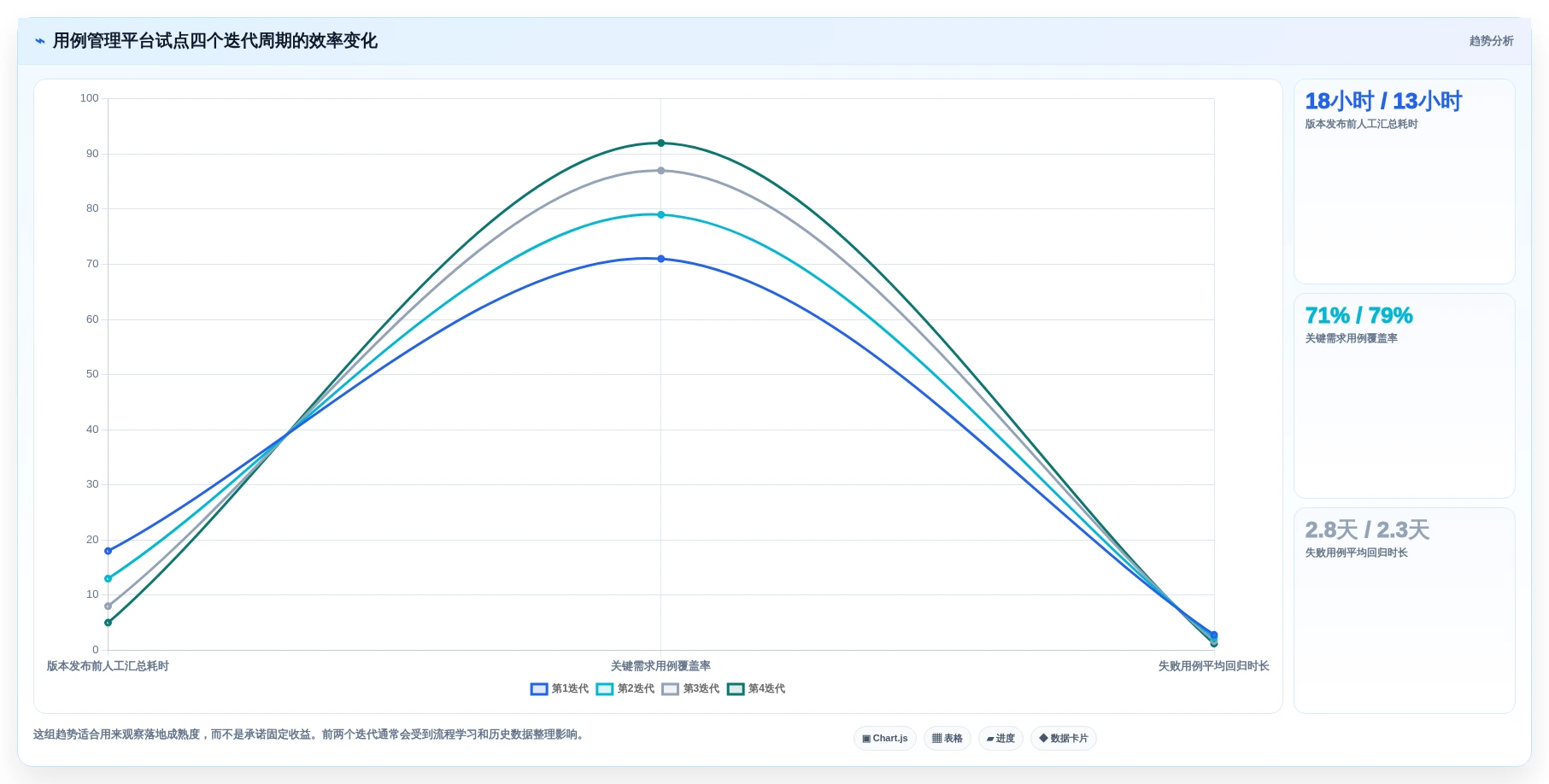The height and width of the screenshot is (784, 1549).
Task: Toggle the 第2迭代 legend swatch
Action: pos(605,689)
